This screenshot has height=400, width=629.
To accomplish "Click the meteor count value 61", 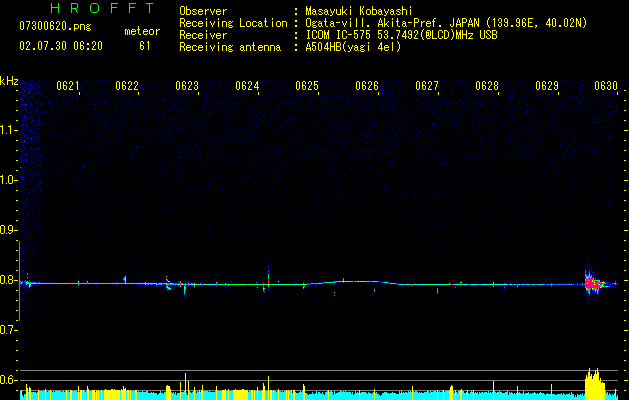I will pyautogui.click(x=144, y=46).
